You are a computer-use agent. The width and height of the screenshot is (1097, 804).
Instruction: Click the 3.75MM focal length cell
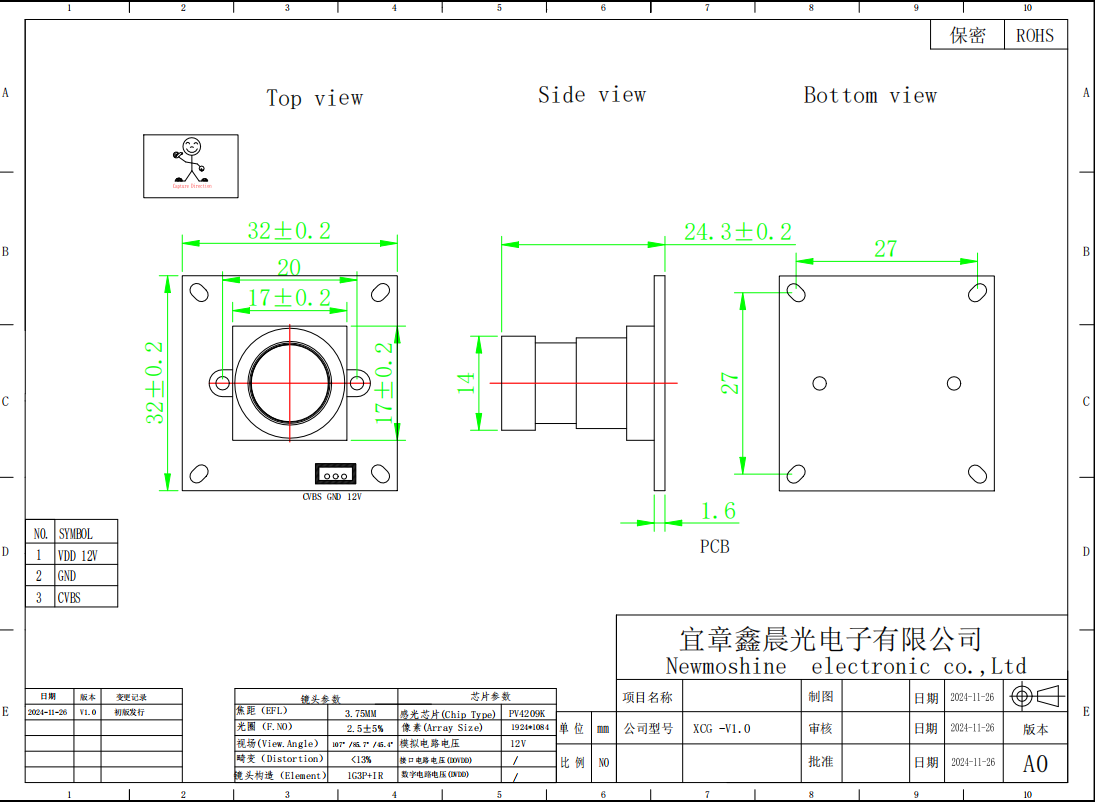point(360,714)
